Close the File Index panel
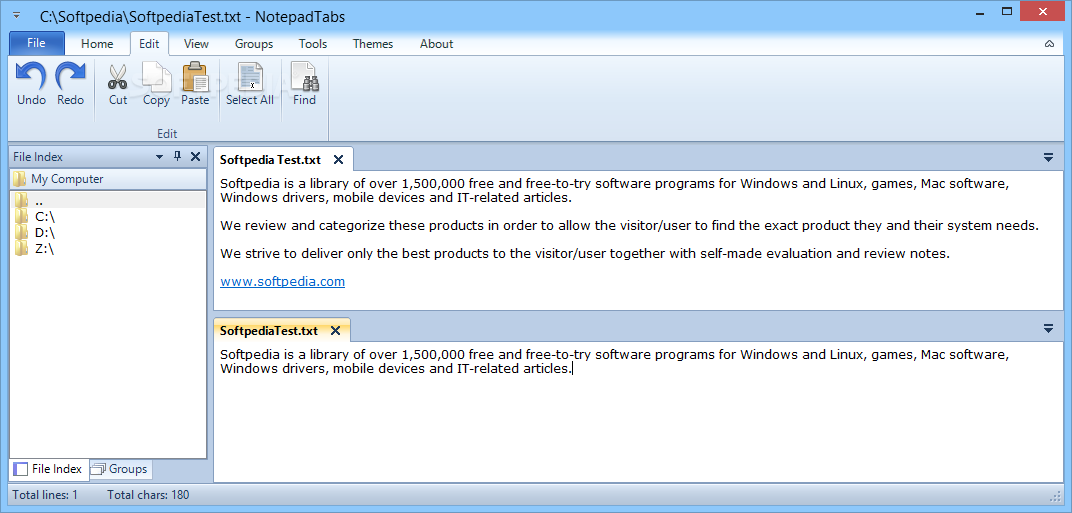1072x513 pixels. pos(196,157)
